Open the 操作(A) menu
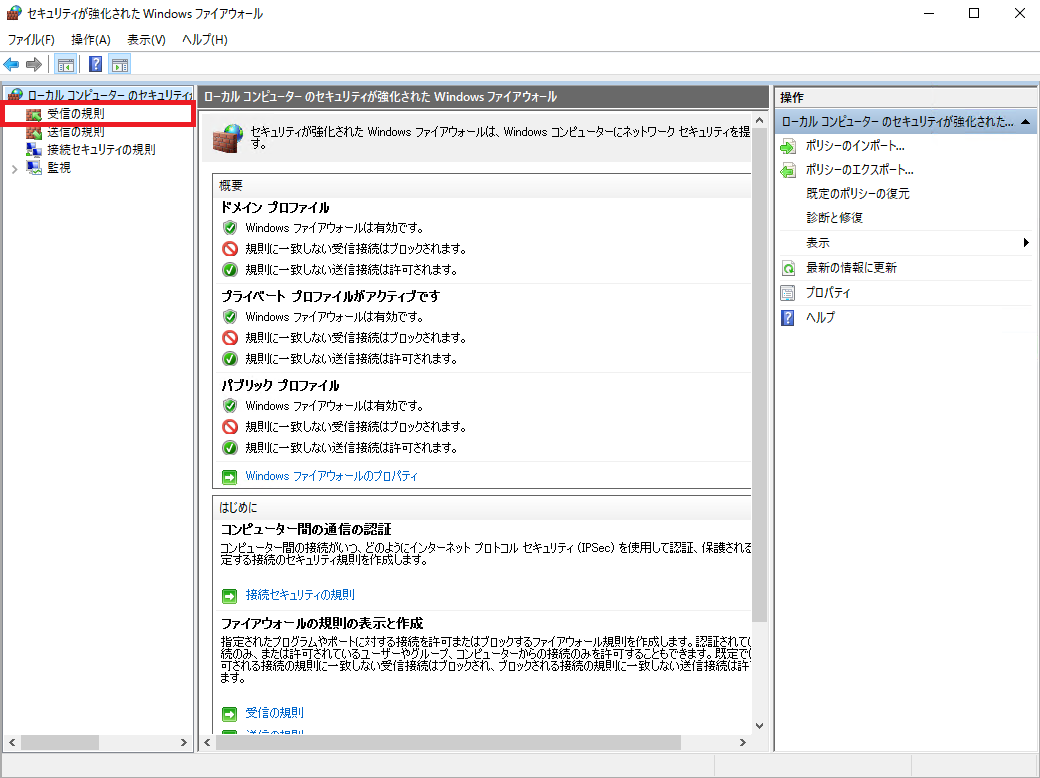The height and width of the screenshot is (778, 1040). 91,40
